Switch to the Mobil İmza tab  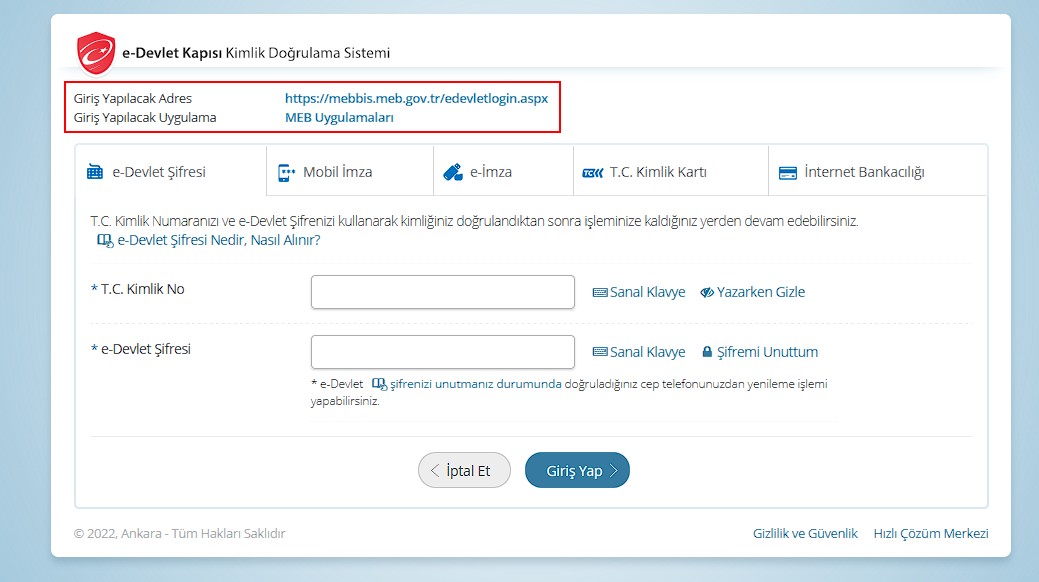(x=337, y=172)
